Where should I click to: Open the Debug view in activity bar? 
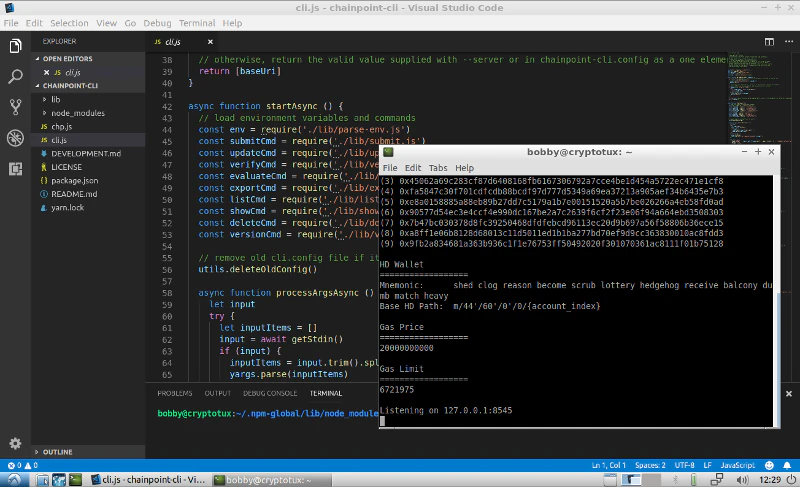tap(15, 138)
